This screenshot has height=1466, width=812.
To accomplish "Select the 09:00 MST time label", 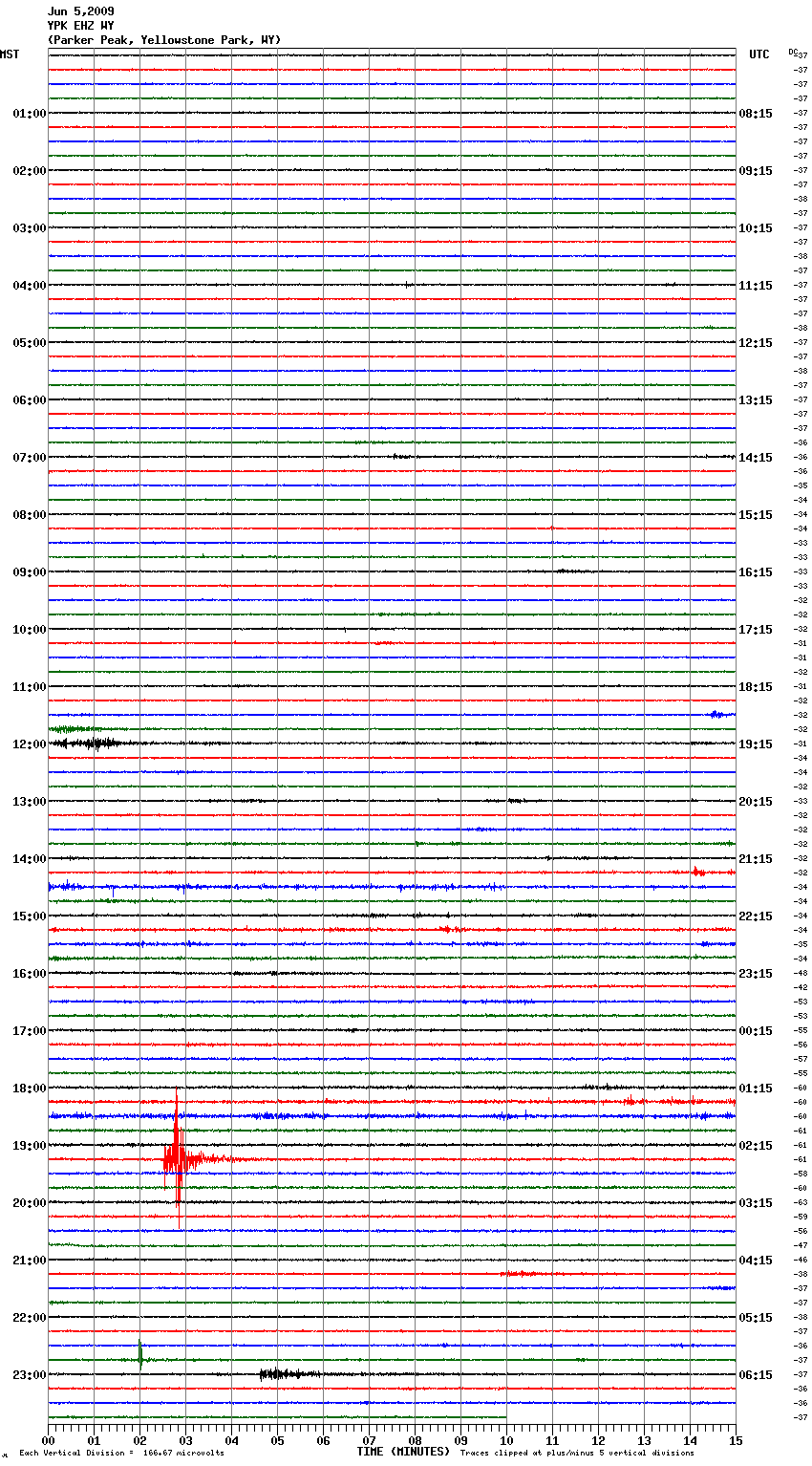I will pyautogui.click(x=30, y=572).
